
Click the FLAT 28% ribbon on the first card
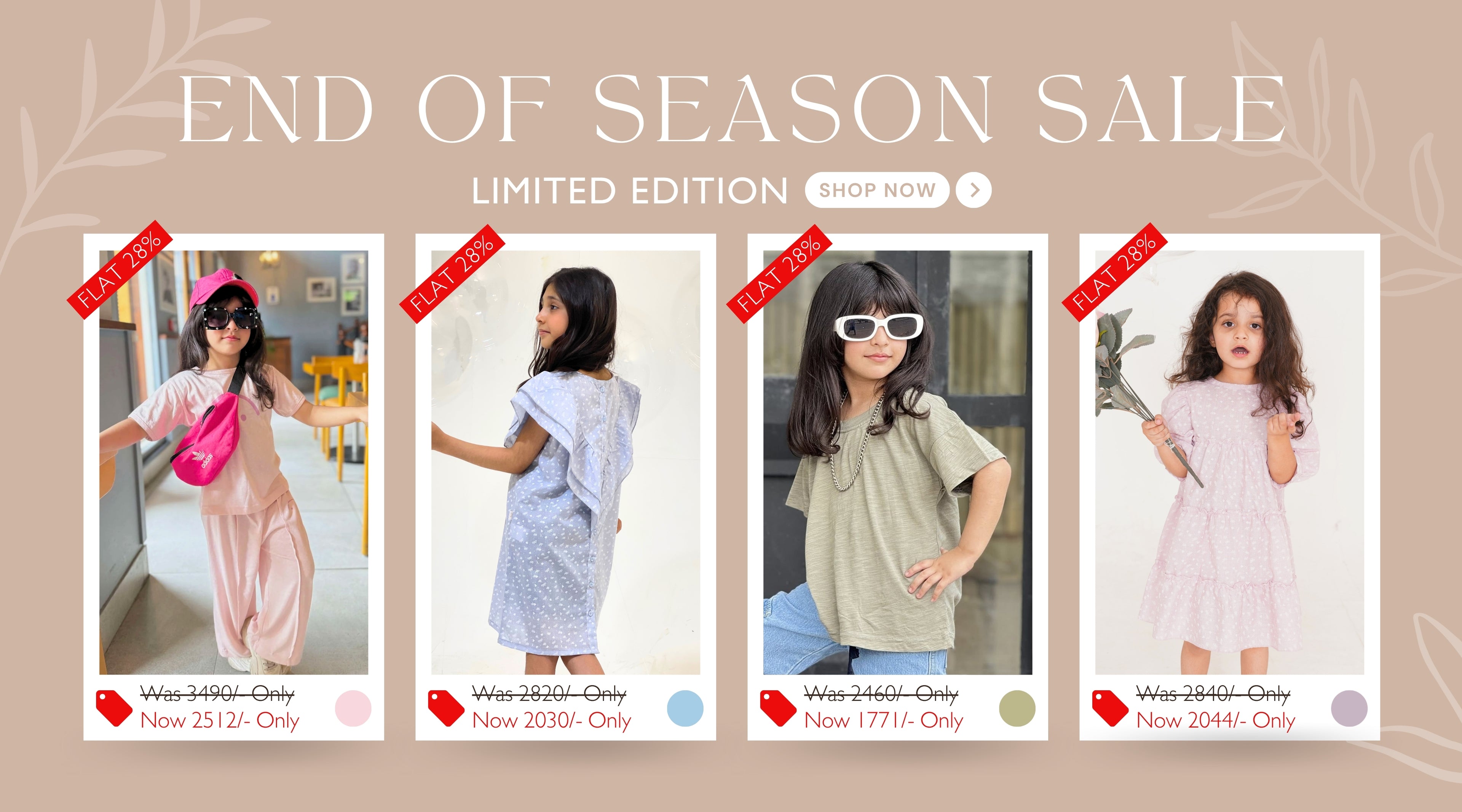(120, 271)
